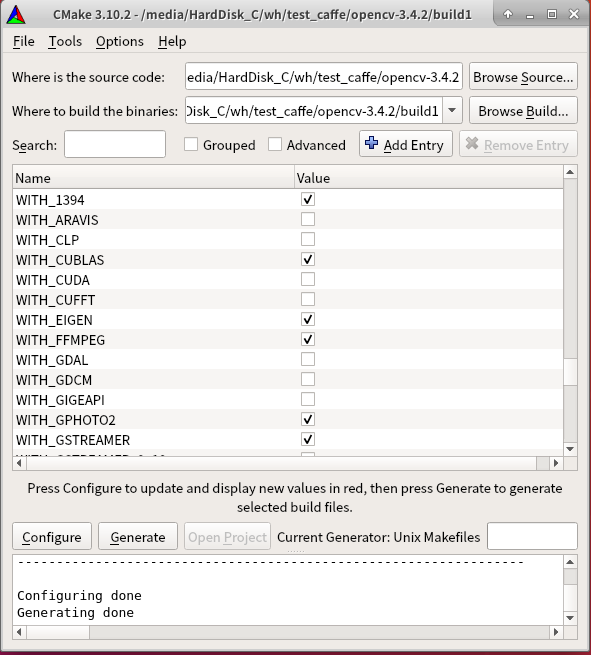Expand the build binaries path dropdown
This screenshot has width=591, height=655.
(451, 110)
